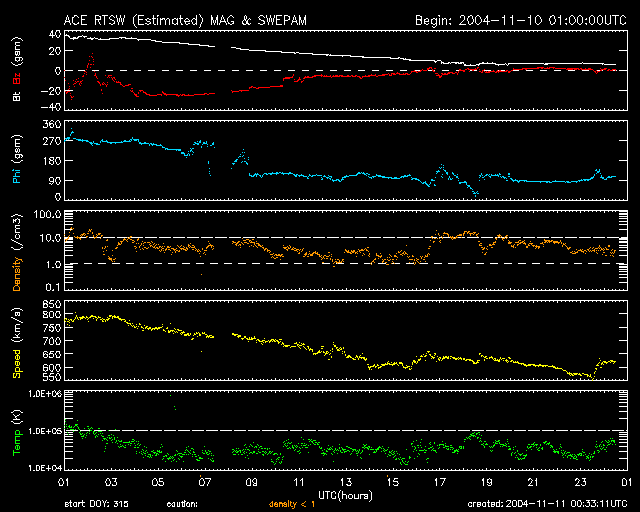The image size is (640, 512).
Task: Click the '-40' tick on the Bt Bz axis
Action: click(x=51, y=107)
